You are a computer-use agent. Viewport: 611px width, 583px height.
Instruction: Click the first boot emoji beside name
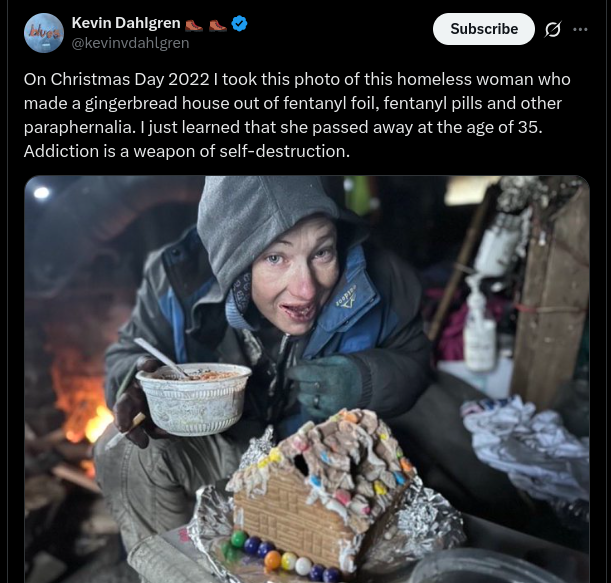click(194, 25)
